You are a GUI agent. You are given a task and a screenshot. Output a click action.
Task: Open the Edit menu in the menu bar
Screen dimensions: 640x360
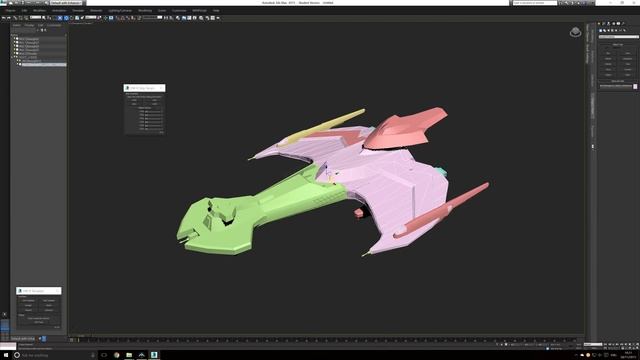tap(24, 11)
